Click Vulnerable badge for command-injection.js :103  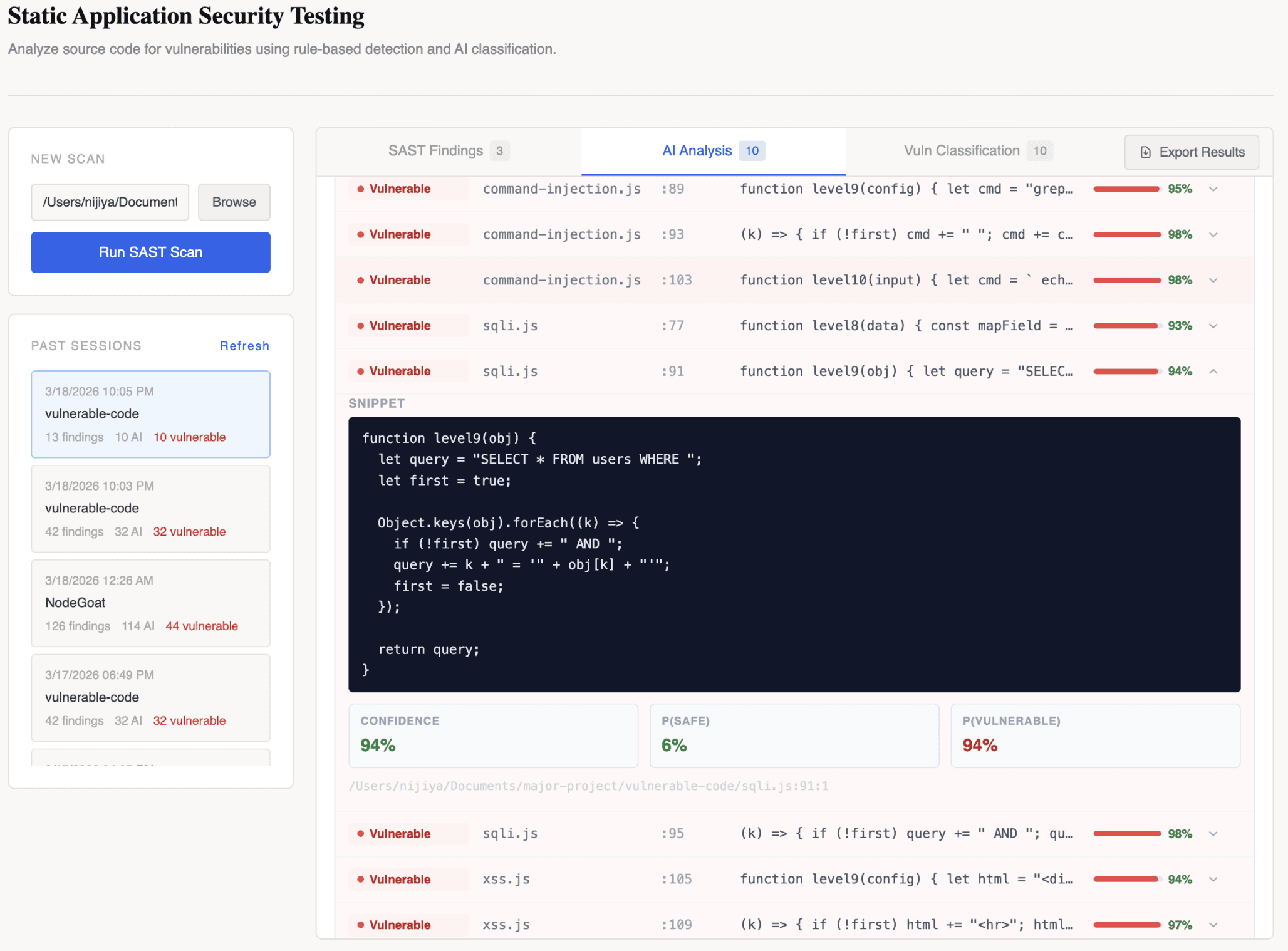point(400,280)
